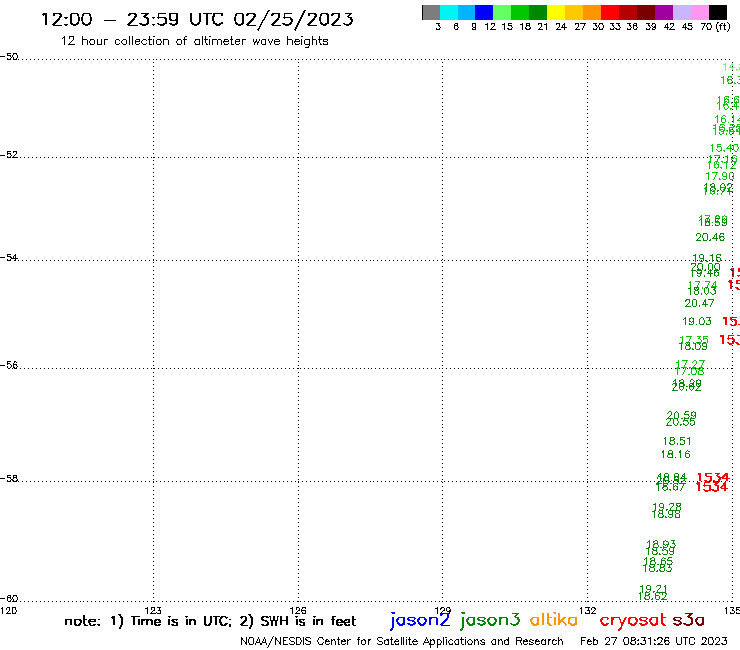Click the latitude label -54
Image resolution: width=740 pixels, height=650 pixels.
9,258
